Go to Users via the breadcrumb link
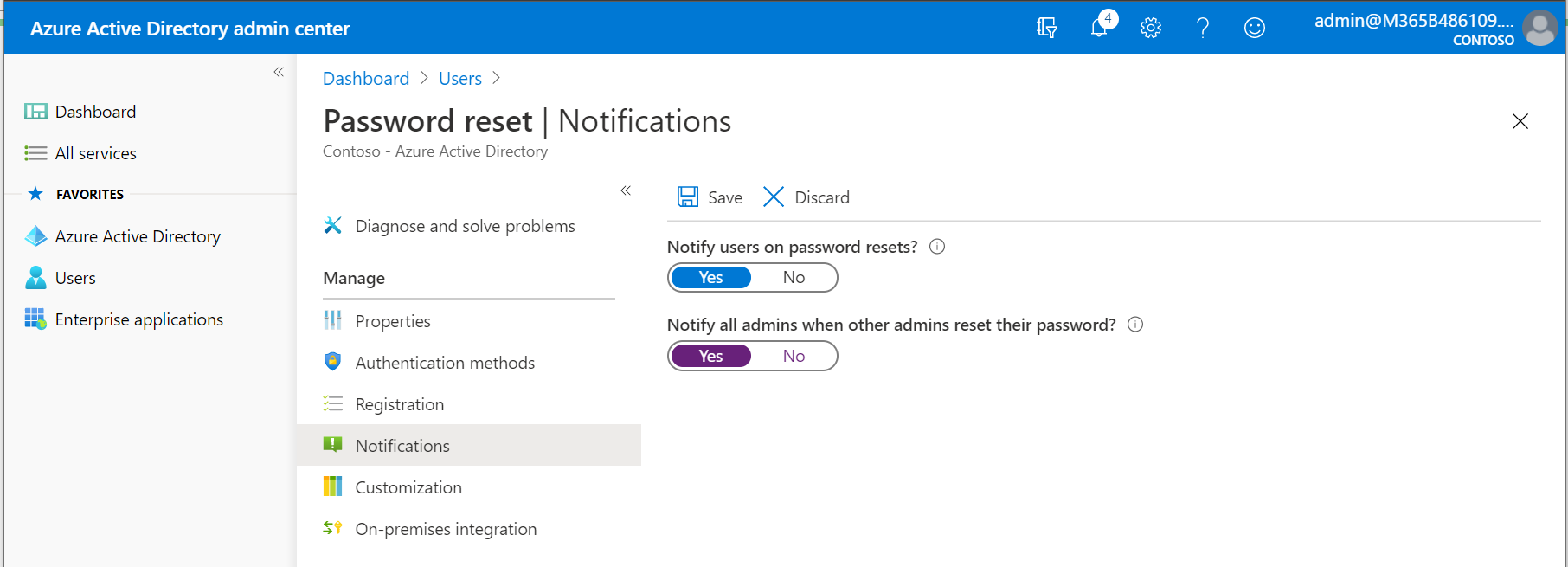This screenshot has height=567, width=1568. coord(460,78)
